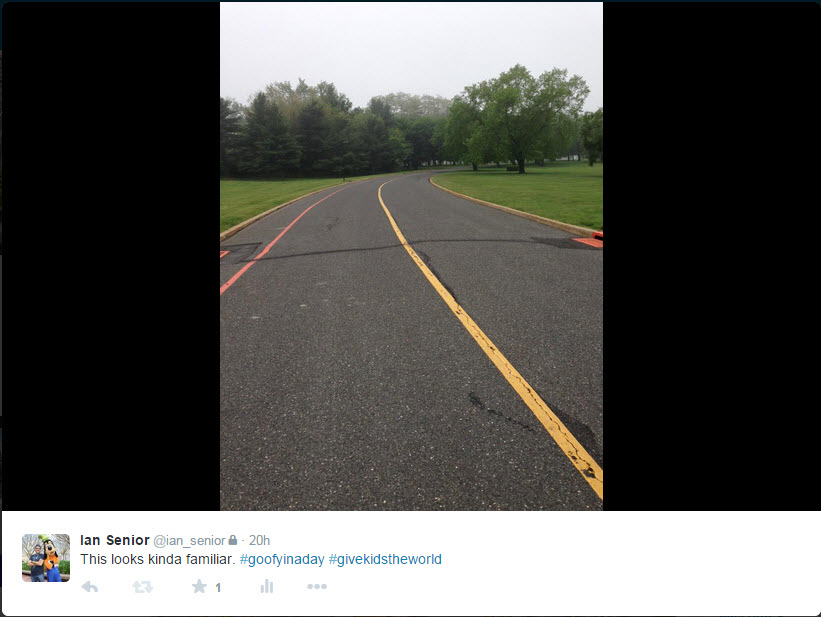
Task: Click the protected account lock icon
Action: 233,539
